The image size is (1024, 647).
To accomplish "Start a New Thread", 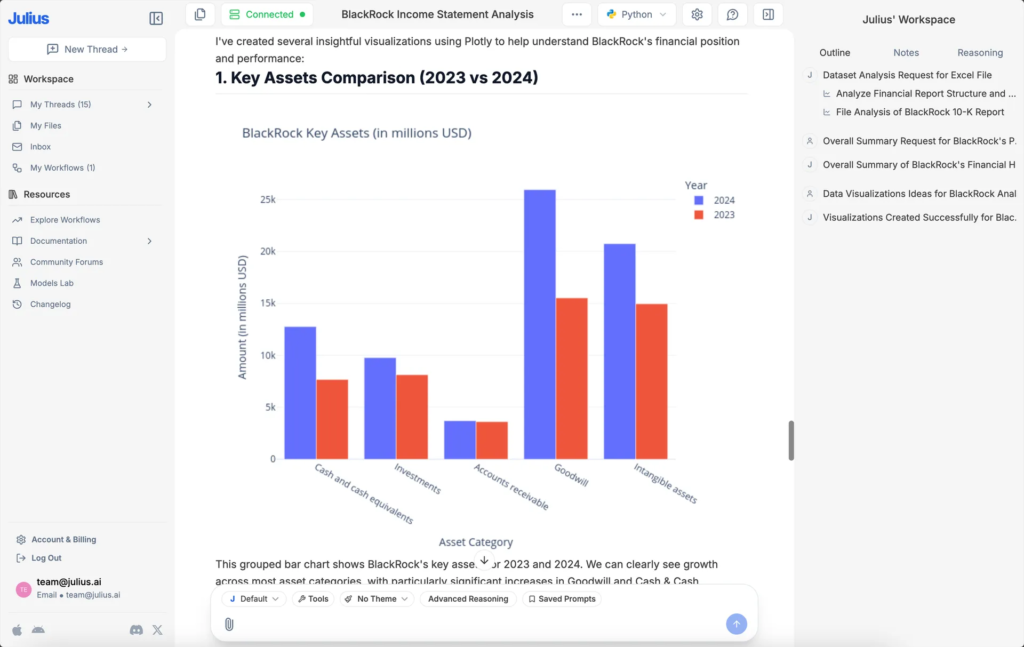I will point(87,49).
